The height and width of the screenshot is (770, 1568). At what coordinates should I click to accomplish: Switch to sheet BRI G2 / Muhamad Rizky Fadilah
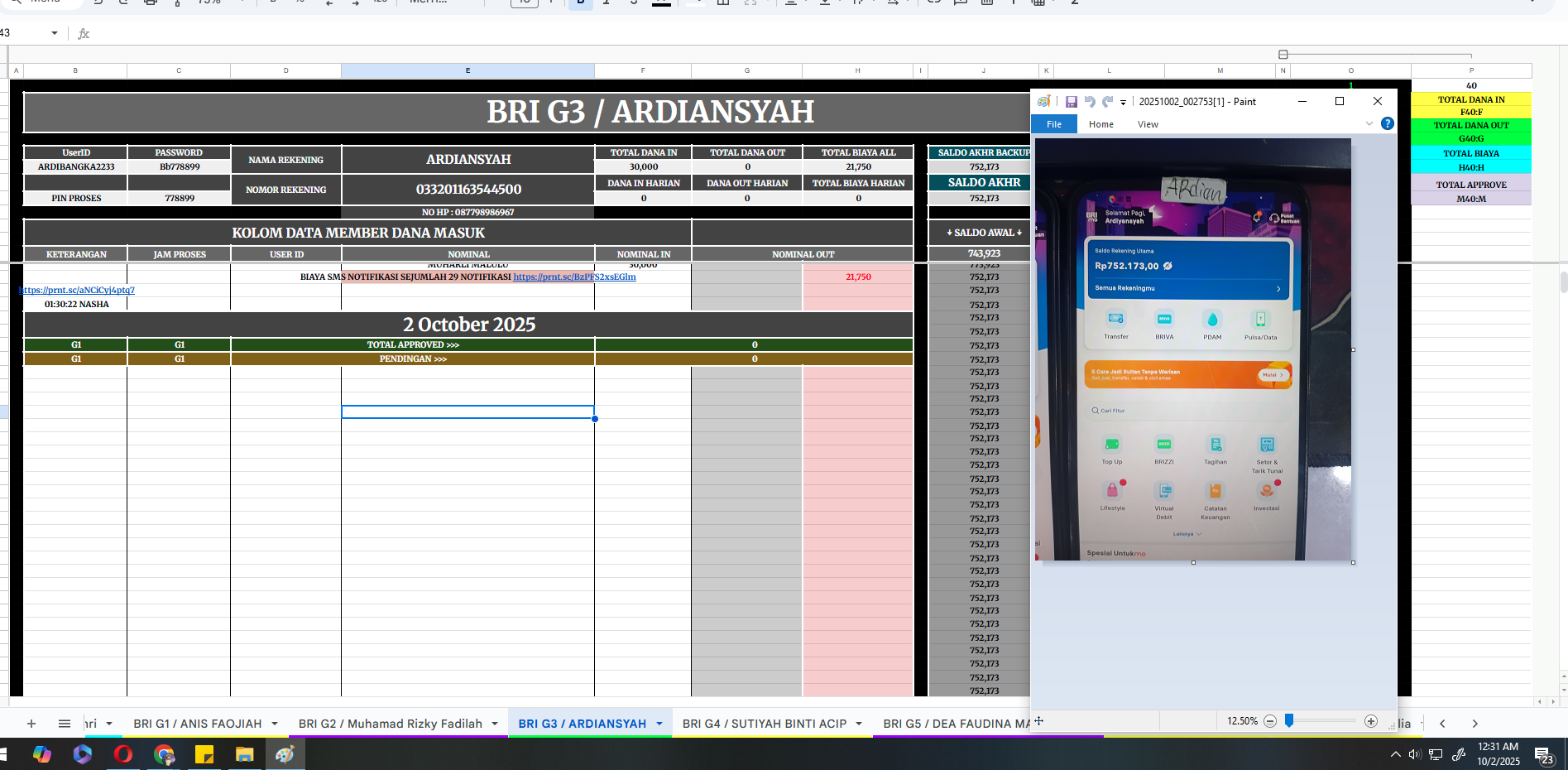click(x=390, y=724)
